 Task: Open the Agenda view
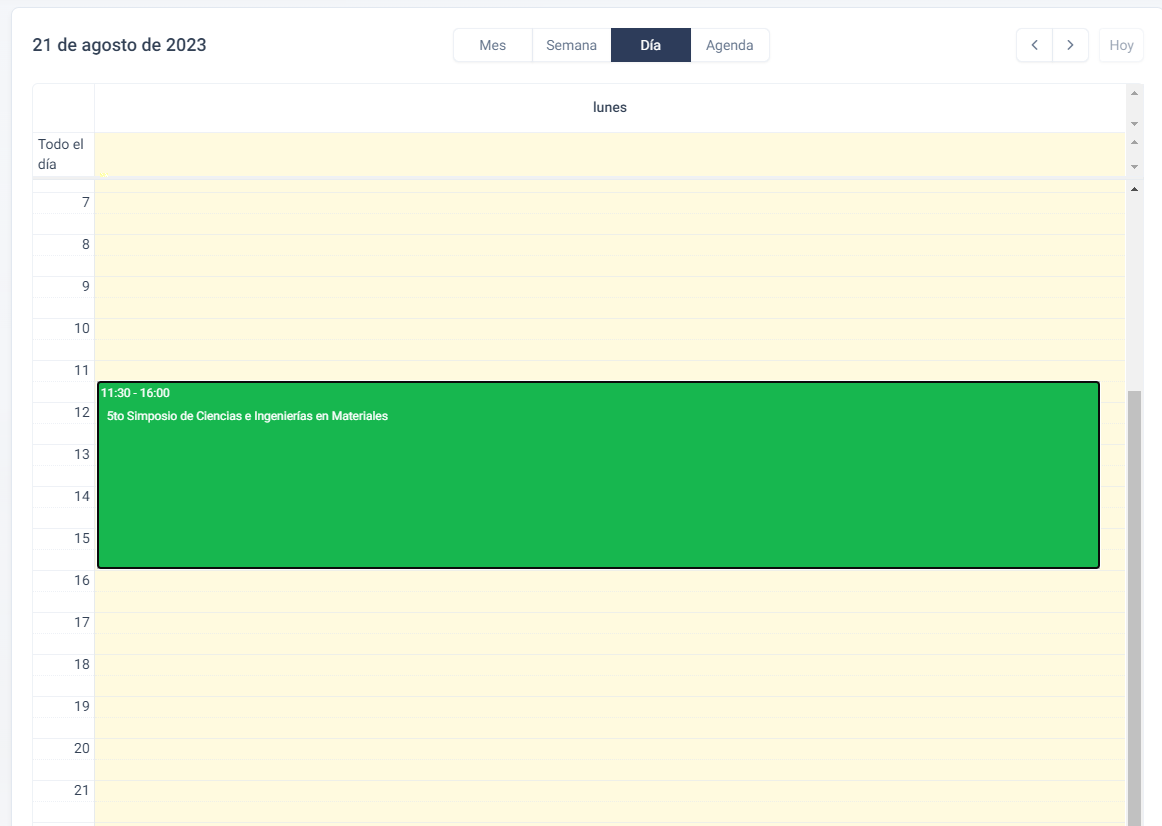[x=729, y=45]
